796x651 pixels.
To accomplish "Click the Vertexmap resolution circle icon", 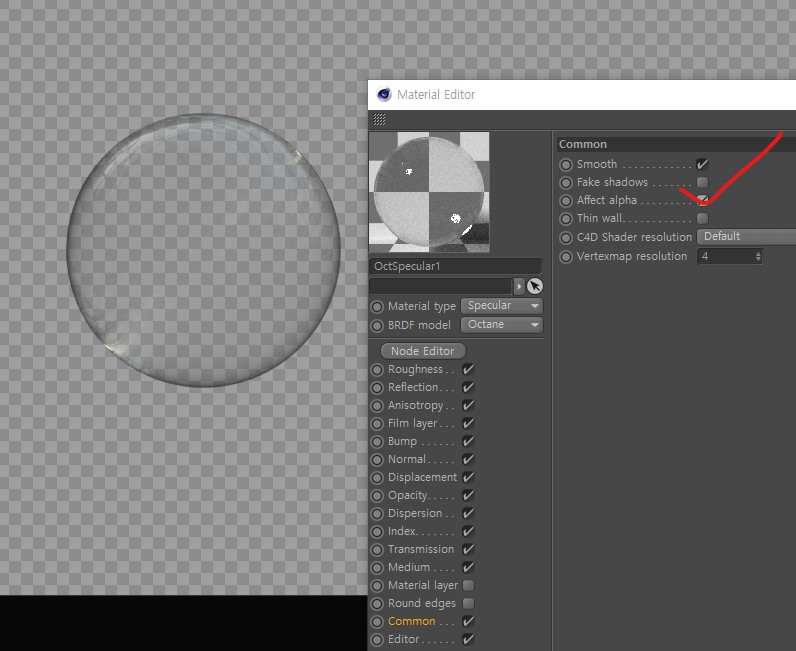I will (x=566, y=257).
